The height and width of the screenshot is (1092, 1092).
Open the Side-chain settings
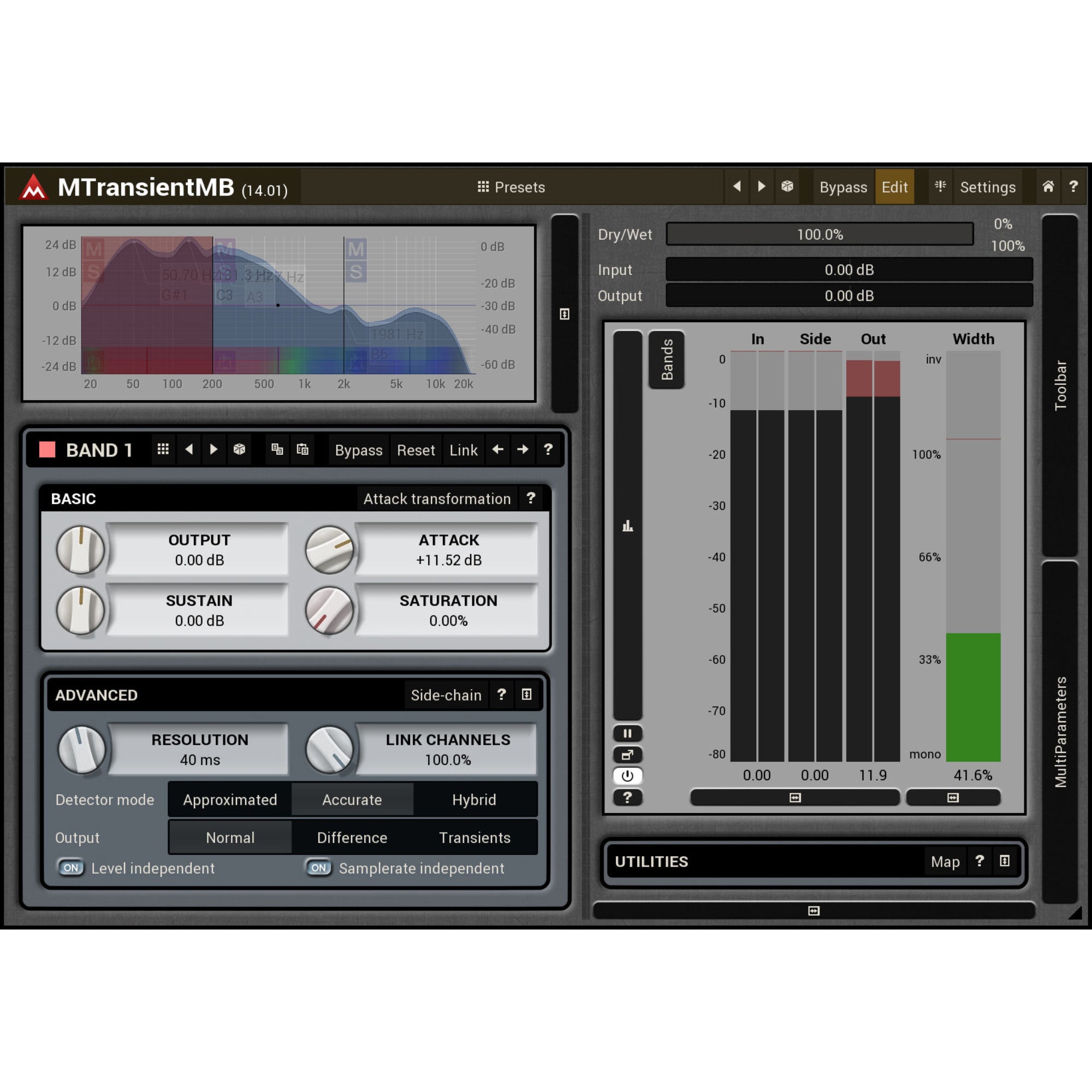[x=446, y=695]
